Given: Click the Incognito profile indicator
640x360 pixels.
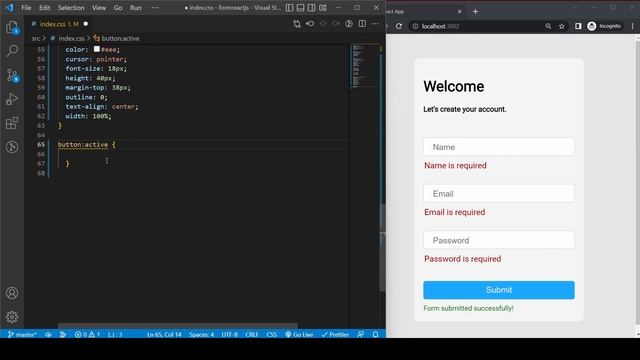Looking at the screenshot, I should pyautogui.click(x=604, y=26).
